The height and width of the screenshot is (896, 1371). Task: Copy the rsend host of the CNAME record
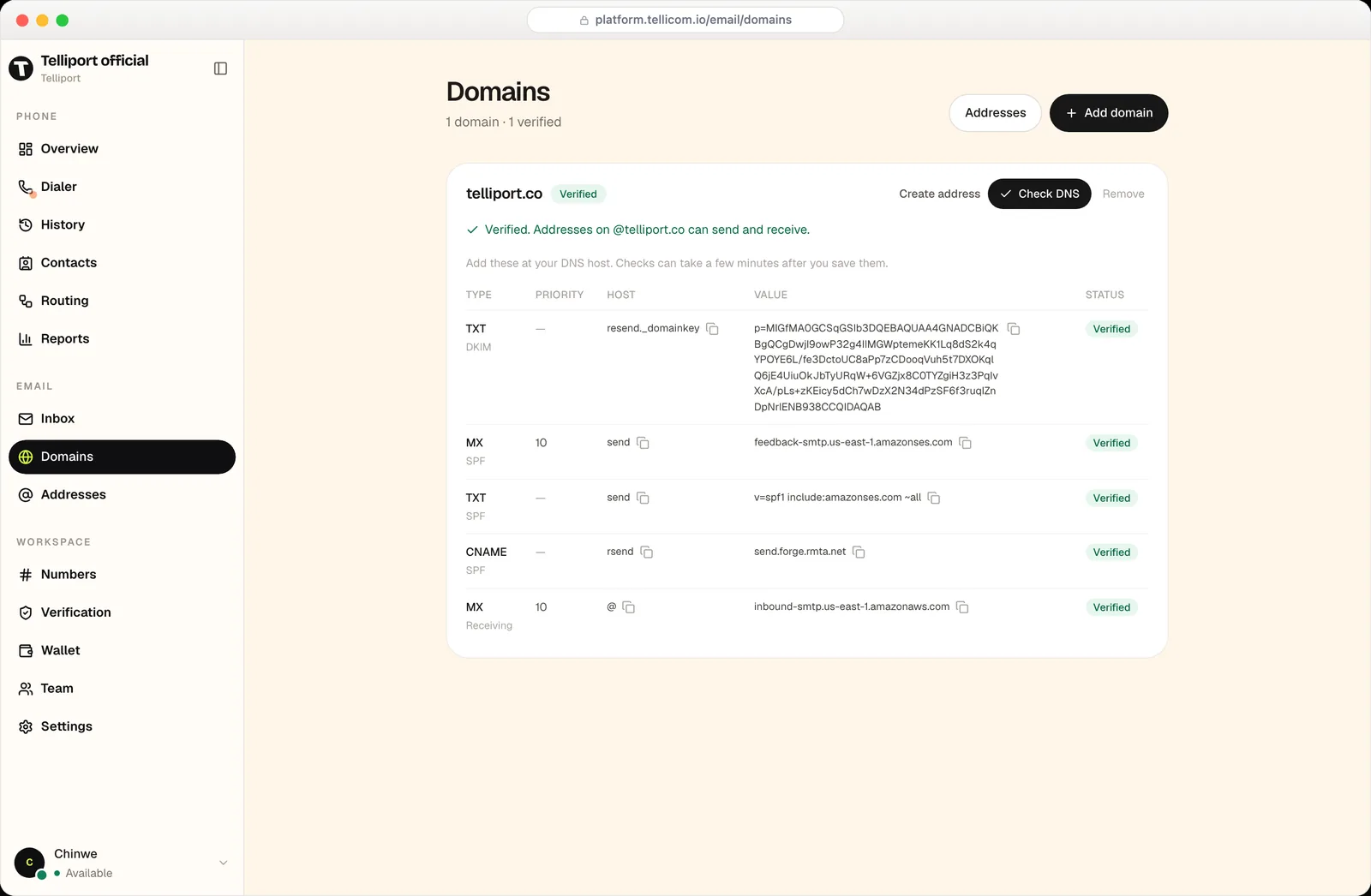point(647,552)
